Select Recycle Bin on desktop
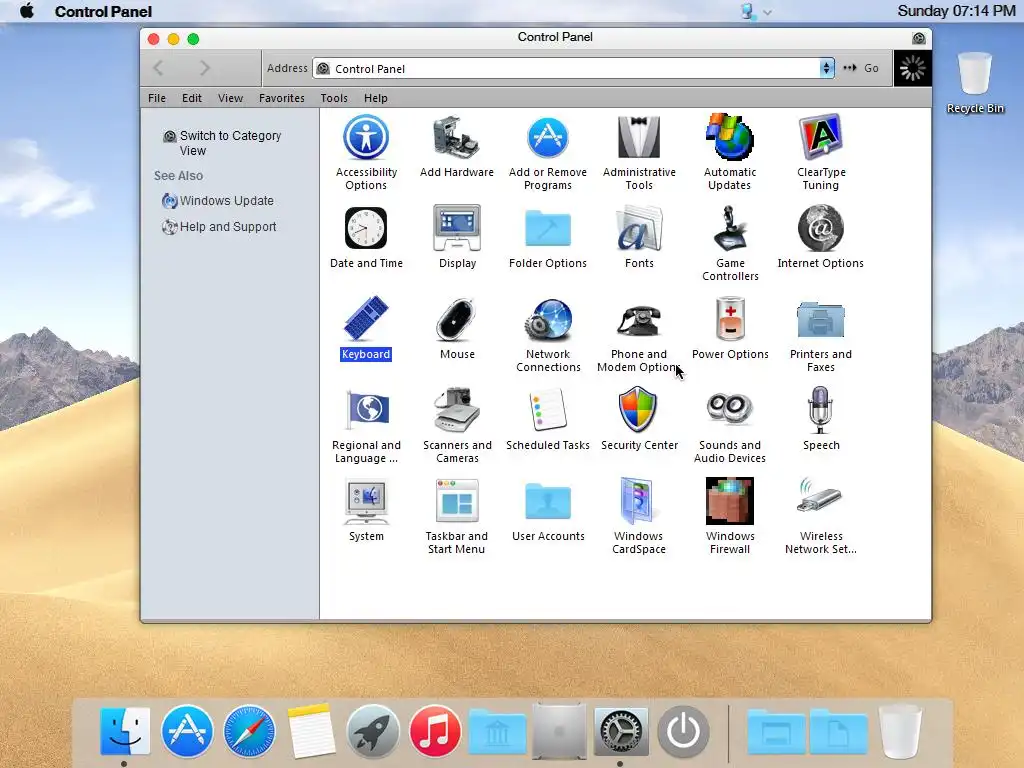This screenshot has width=1024, height=768. click(975, 83)
